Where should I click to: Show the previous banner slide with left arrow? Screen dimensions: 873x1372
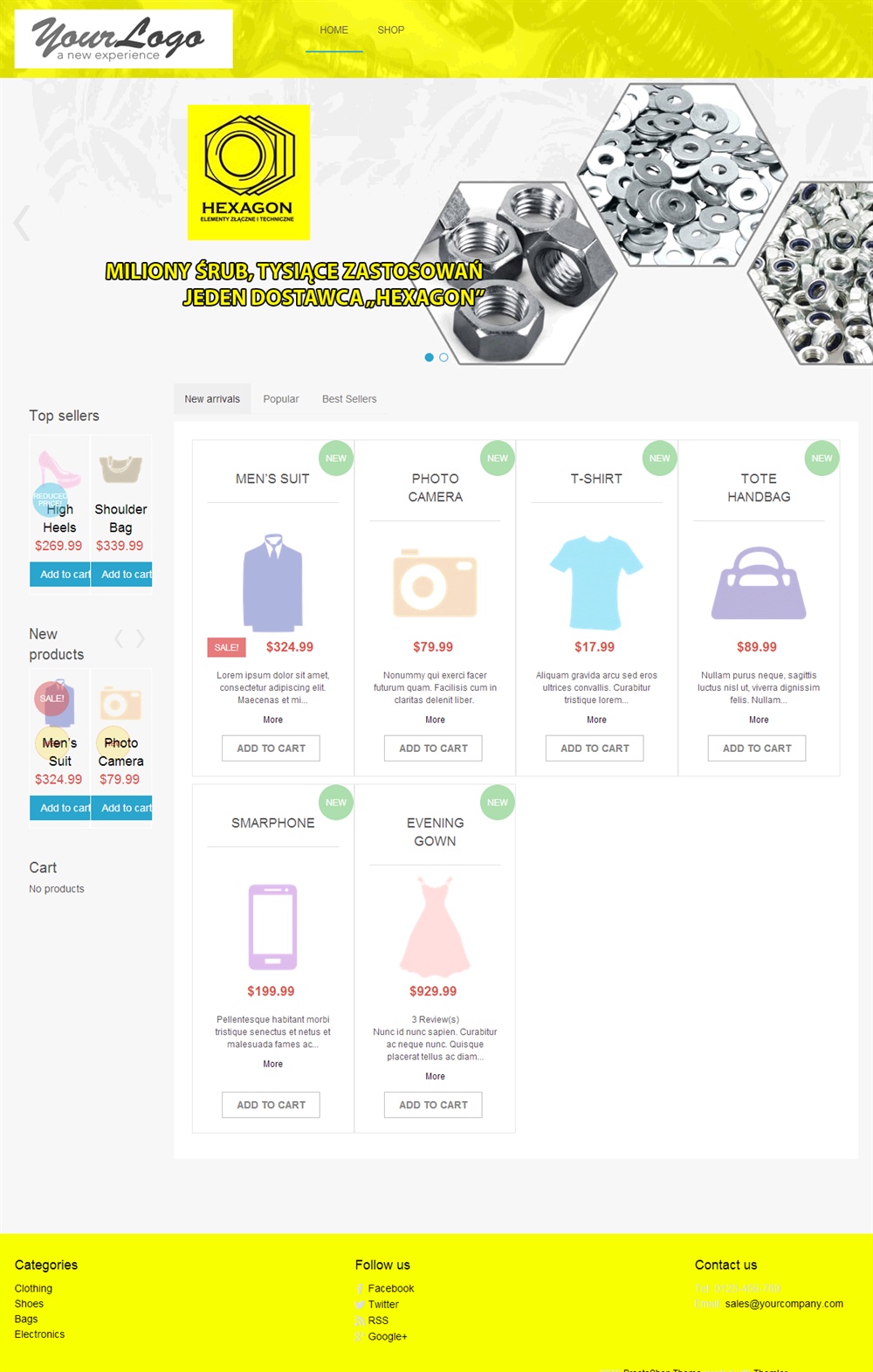coord(22,223)
